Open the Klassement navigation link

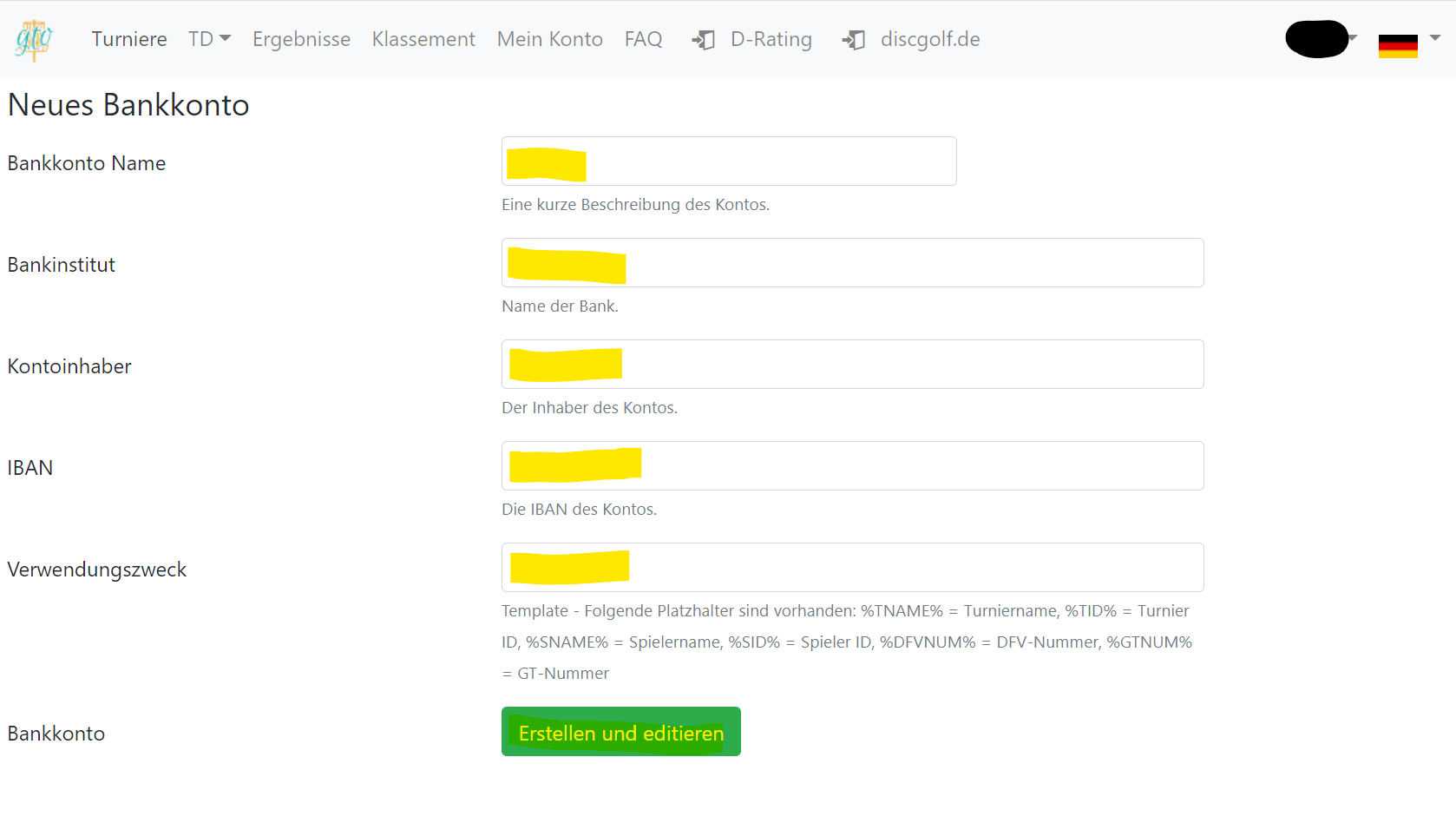click(x=423, y=39)
